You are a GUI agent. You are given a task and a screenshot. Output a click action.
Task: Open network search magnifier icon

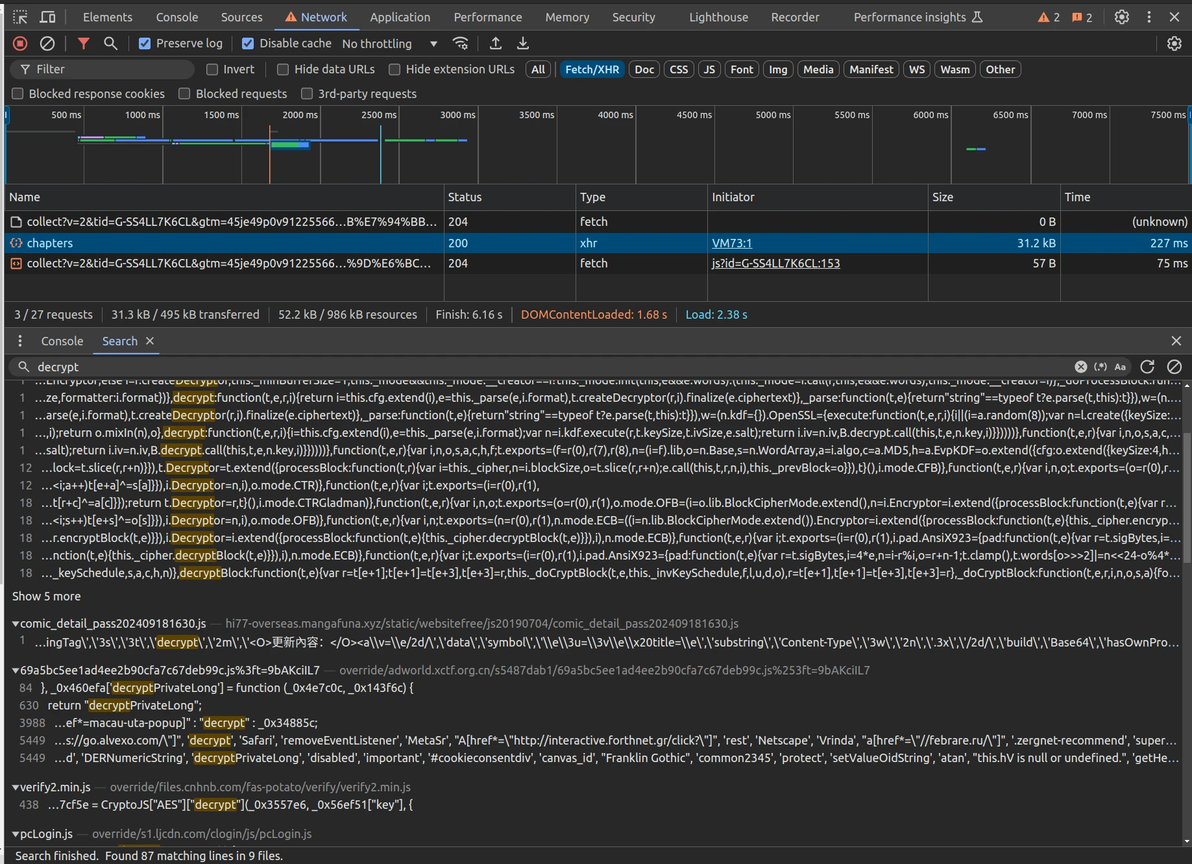[x=110, y=43]
